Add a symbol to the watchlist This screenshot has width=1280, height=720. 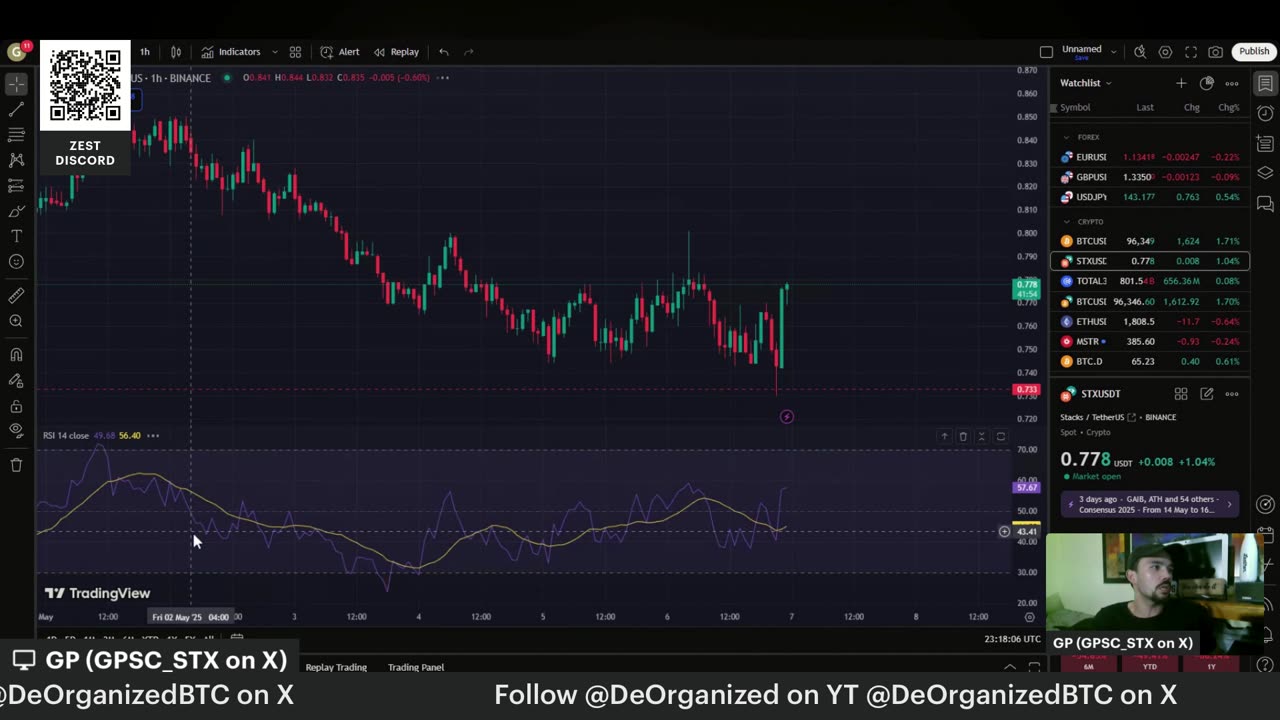click(x=1181, y=83)
